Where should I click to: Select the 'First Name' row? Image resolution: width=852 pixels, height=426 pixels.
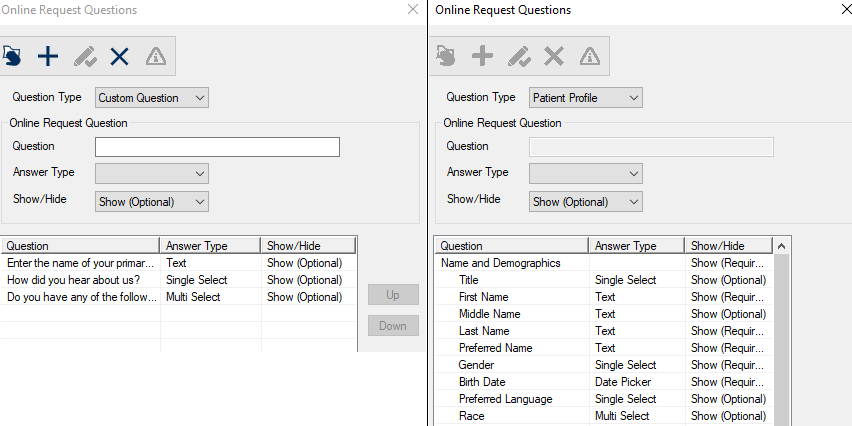pos(604,297)
